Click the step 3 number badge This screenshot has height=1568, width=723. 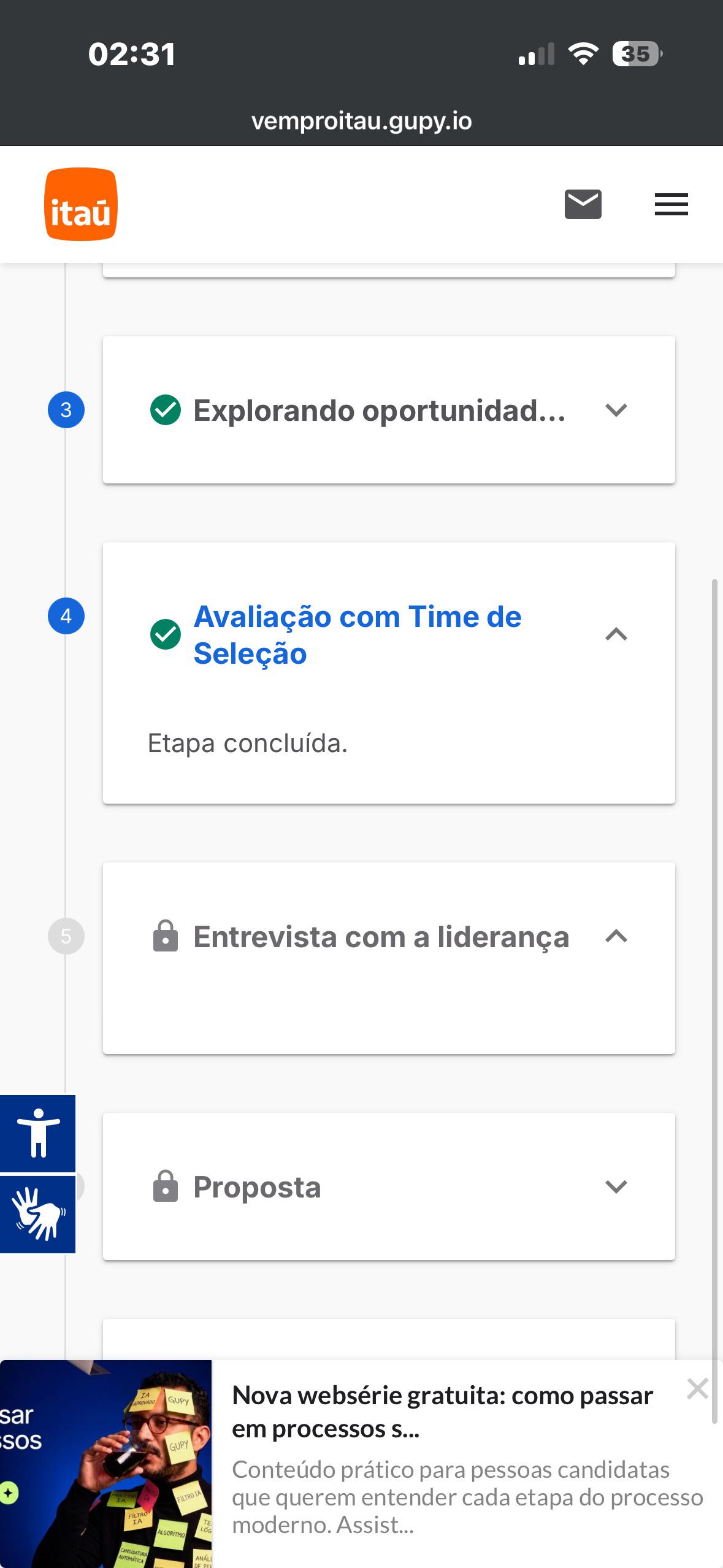(66, 410)
